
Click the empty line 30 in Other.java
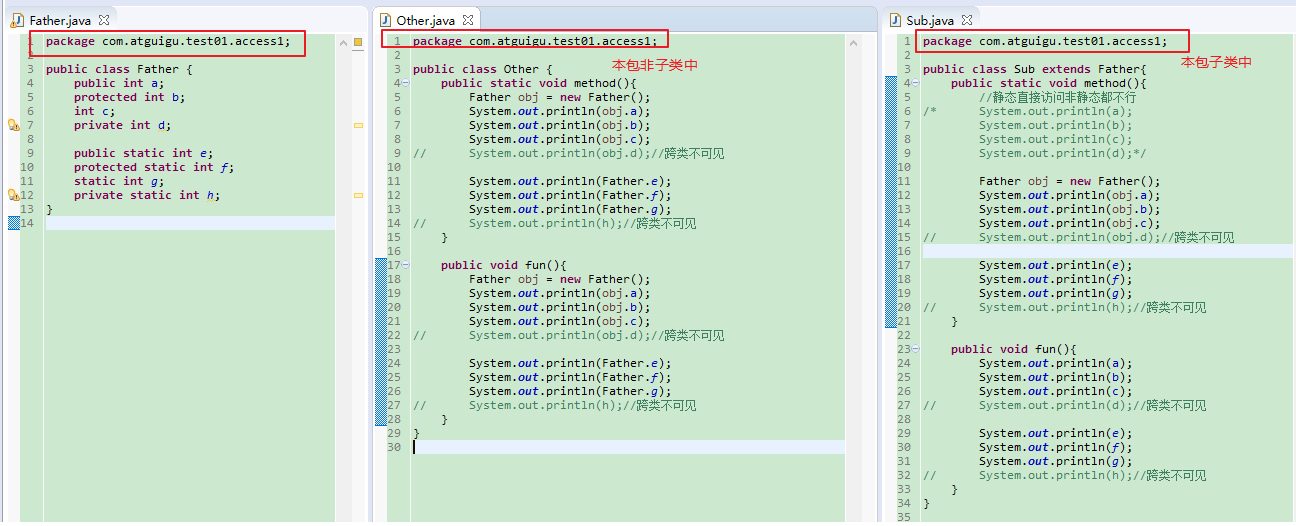pyautogui.click(x=628, y=447)
